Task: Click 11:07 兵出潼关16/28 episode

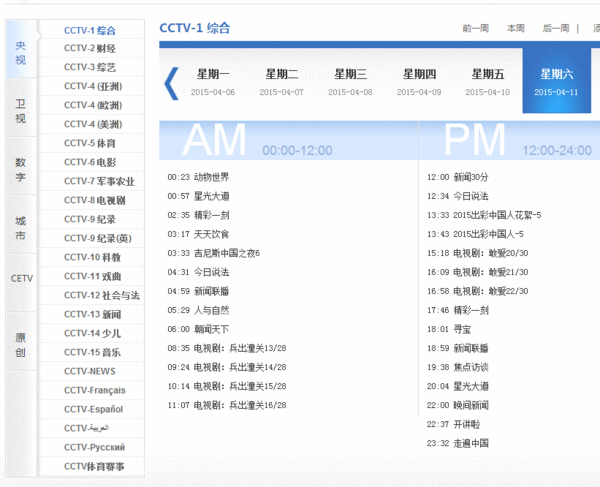Action: [227, 405]
